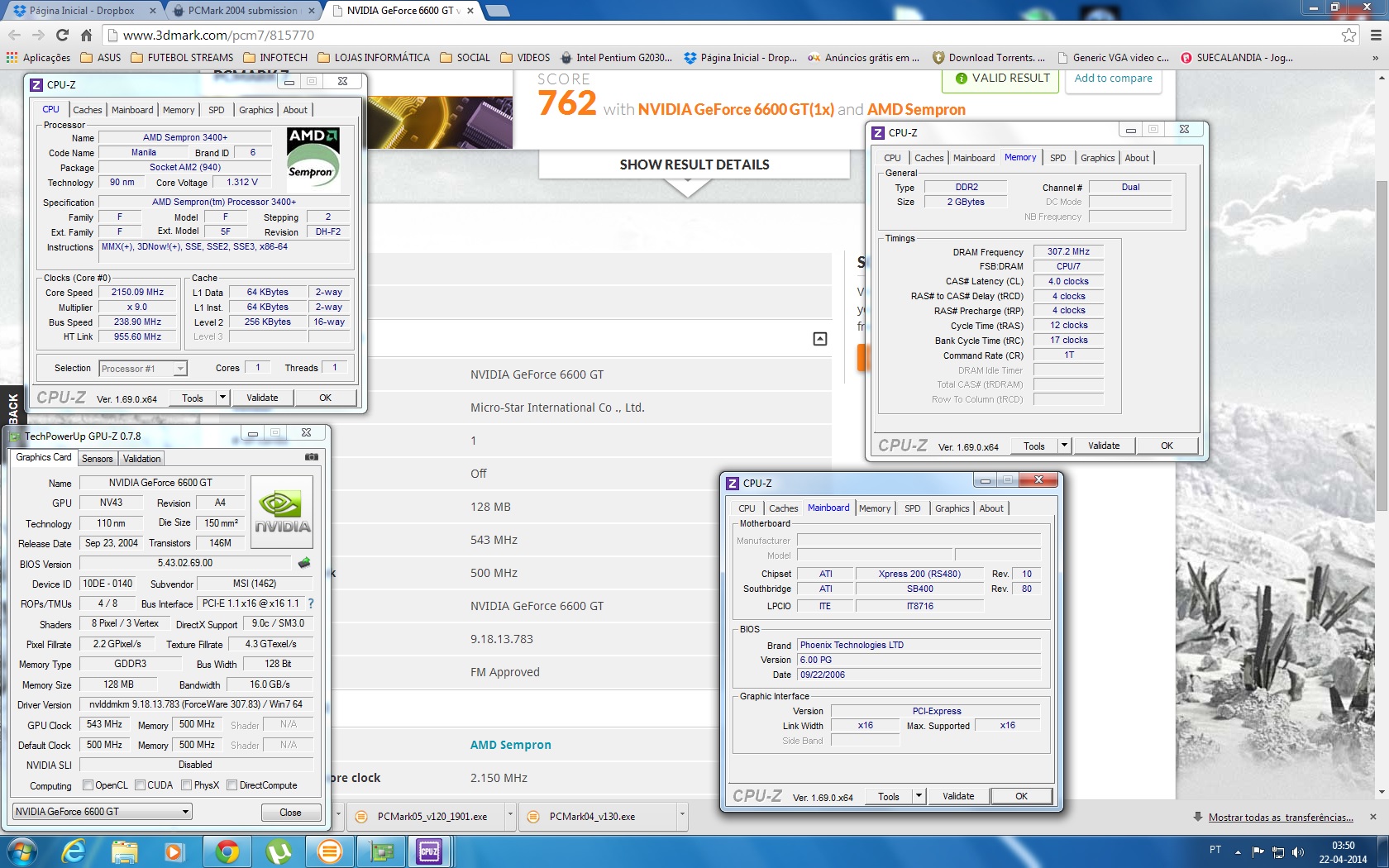Open the ASUS bookmarks folder
The image size is (1389, 868).
click(x=101, y=58)
